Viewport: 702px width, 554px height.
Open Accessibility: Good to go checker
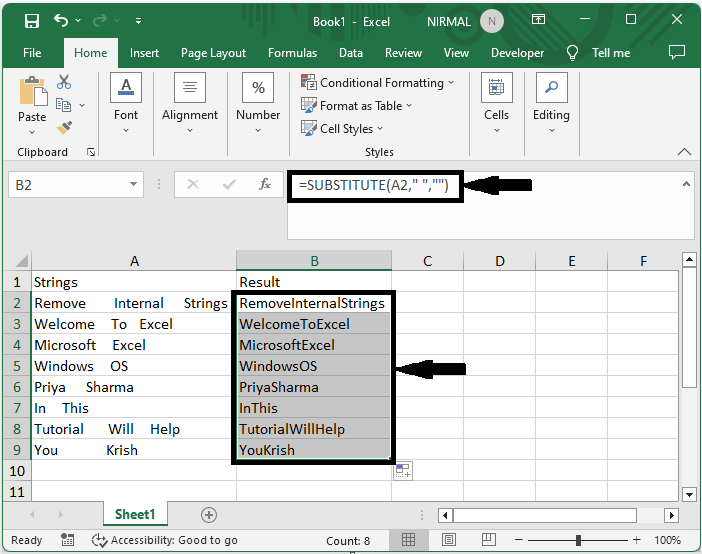click(165, 540)
